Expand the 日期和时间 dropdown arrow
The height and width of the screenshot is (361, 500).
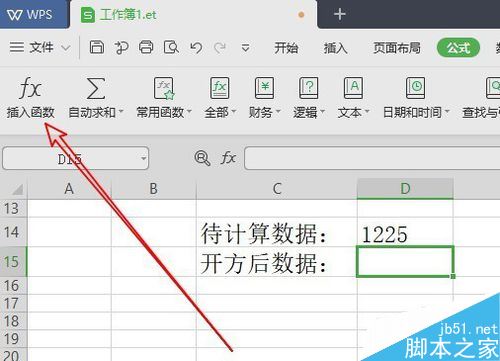[x=447, y=111]
